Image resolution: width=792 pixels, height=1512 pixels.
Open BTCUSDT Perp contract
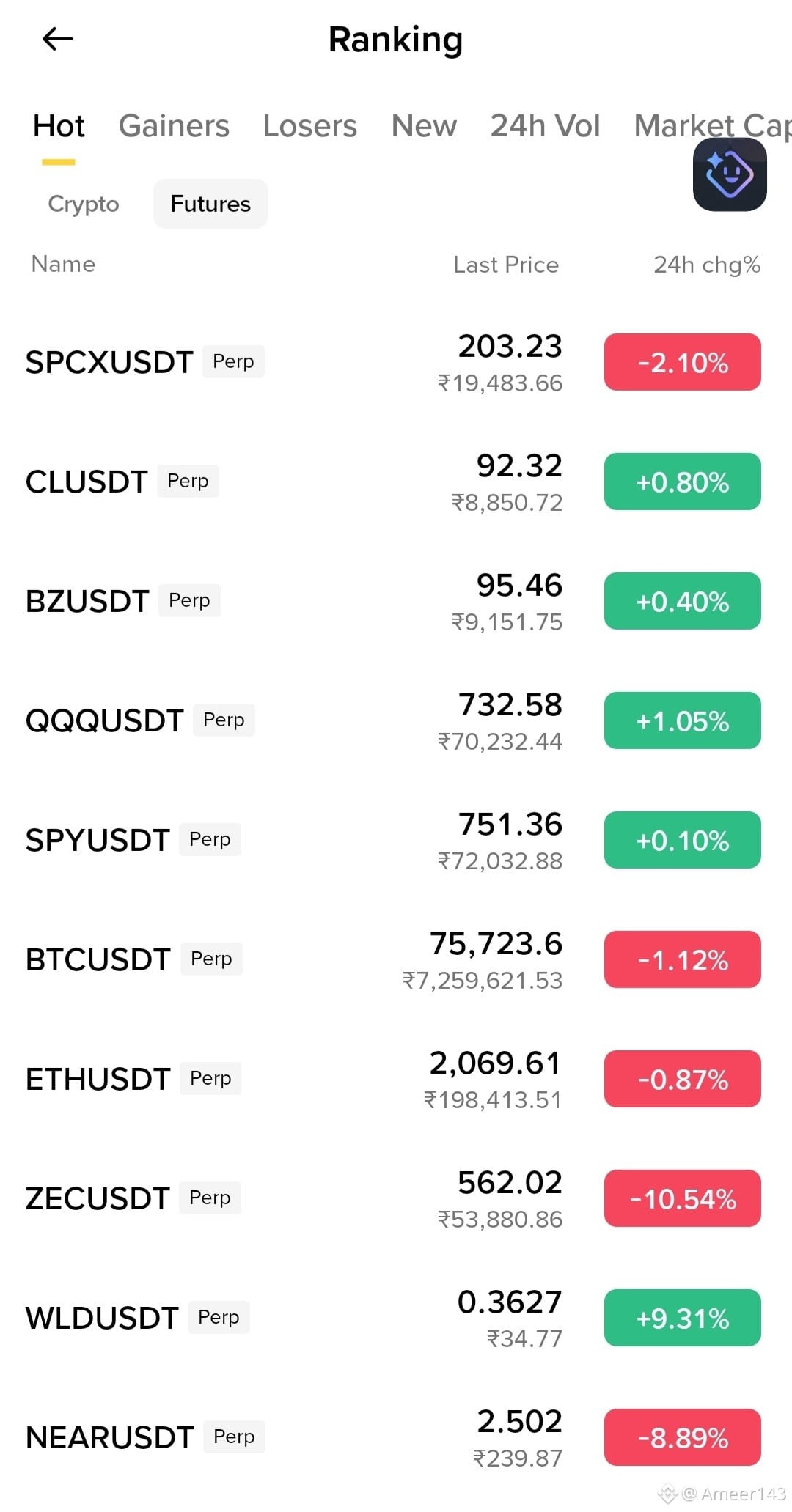(396, 960)
